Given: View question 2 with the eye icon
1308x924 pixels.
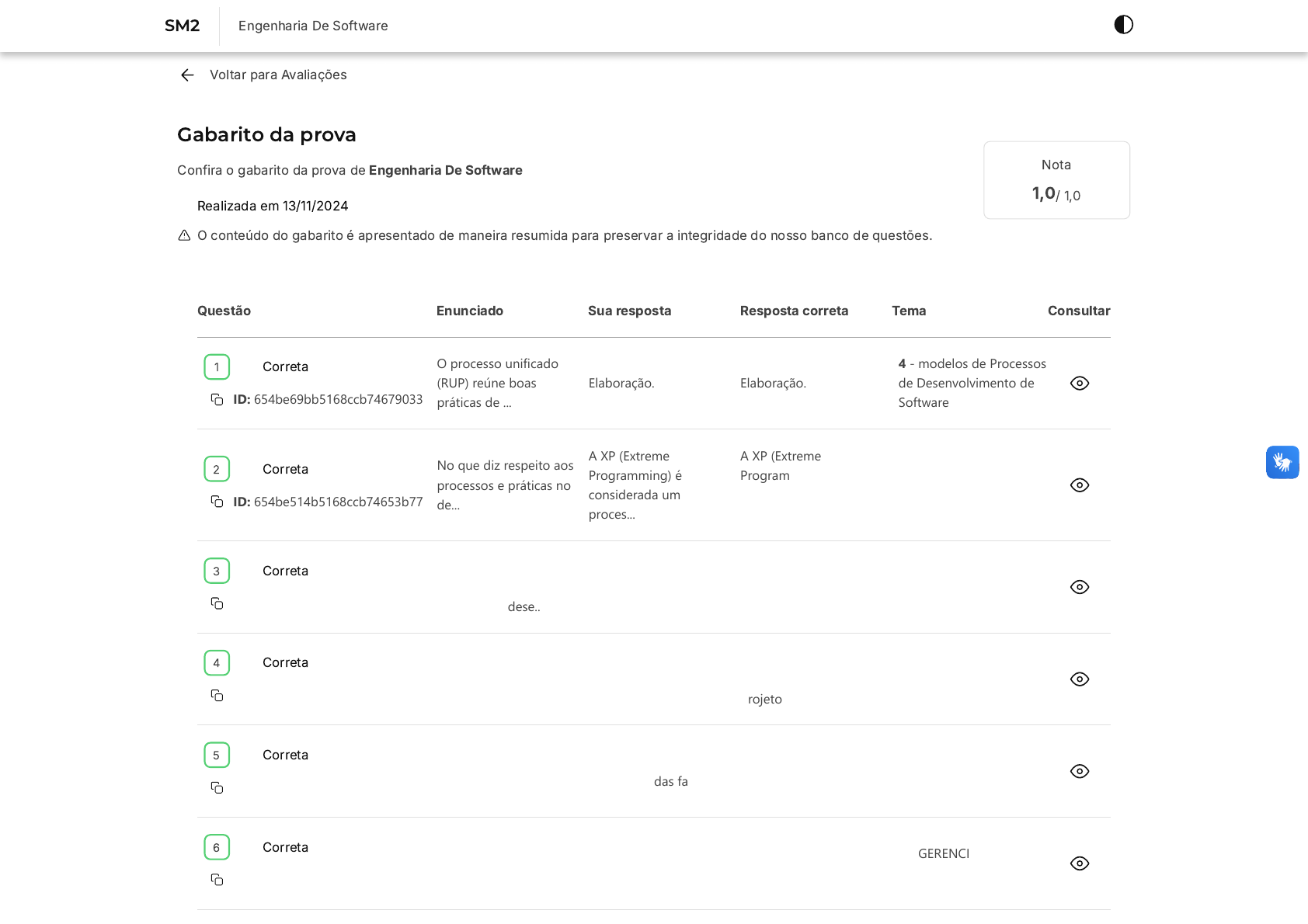Looking at the screenshot, I should click(1079, 485).
